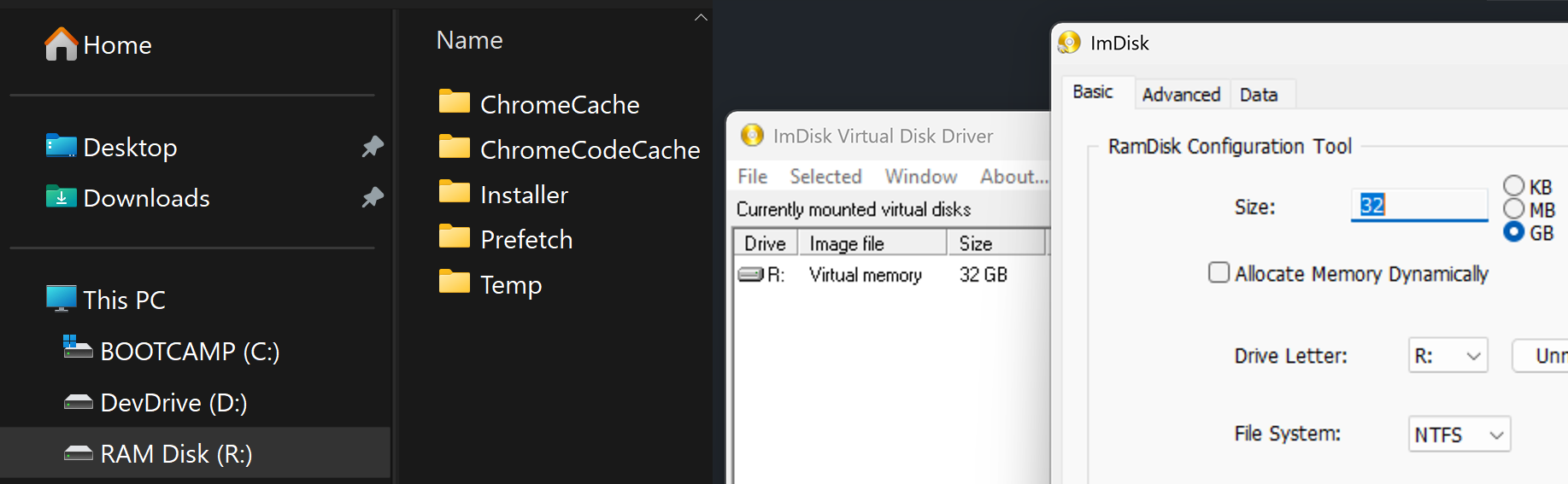
Task: Click the BOOTCAMP (C:) drive icon
Action: (x=78, y=347)
